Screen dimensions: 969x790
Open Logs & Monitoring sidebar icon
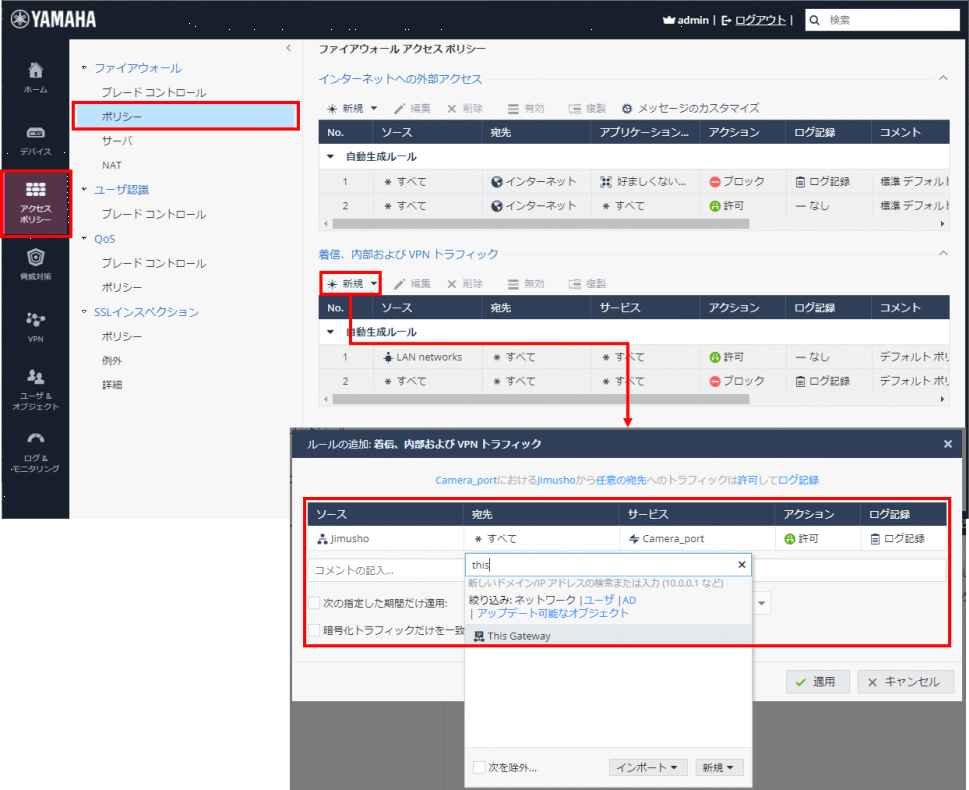pyautogui.click(x=35, y=440)
